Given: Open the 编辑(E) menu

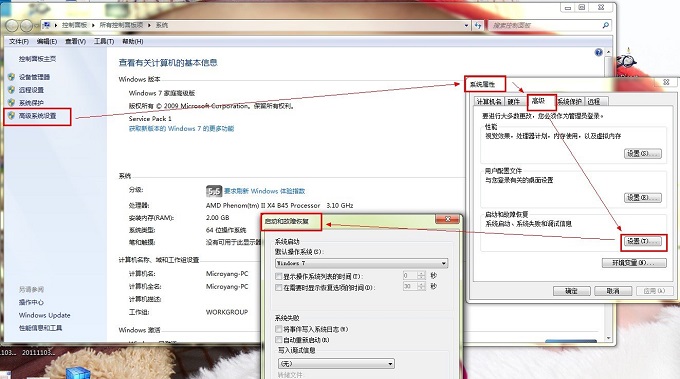Looking at the screenshot, I should 47,42.
